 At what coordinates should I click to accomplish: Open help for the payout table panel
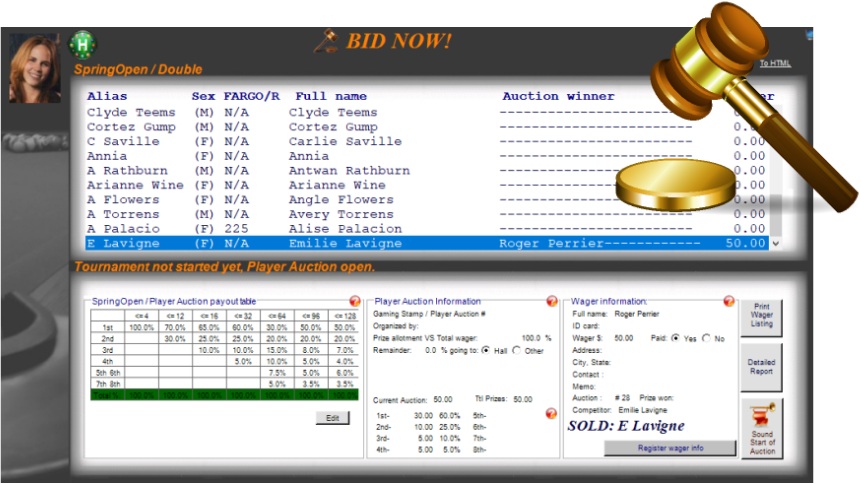354,302
